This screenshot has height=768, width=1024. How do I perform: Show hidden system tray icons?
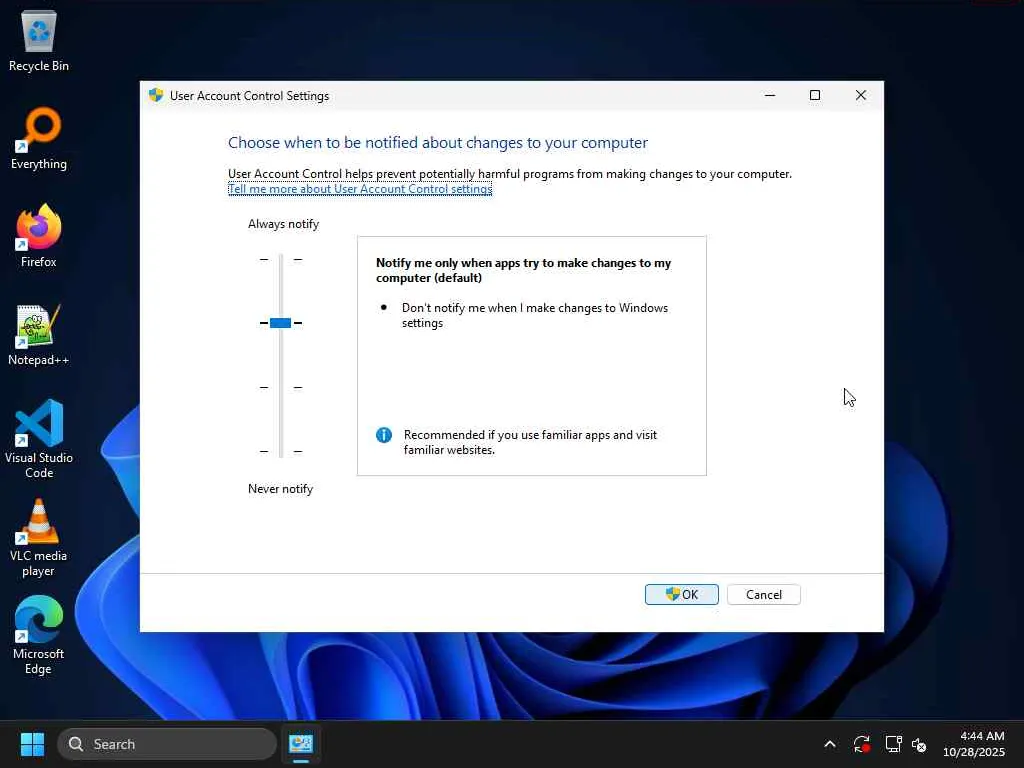click(829, 744)
